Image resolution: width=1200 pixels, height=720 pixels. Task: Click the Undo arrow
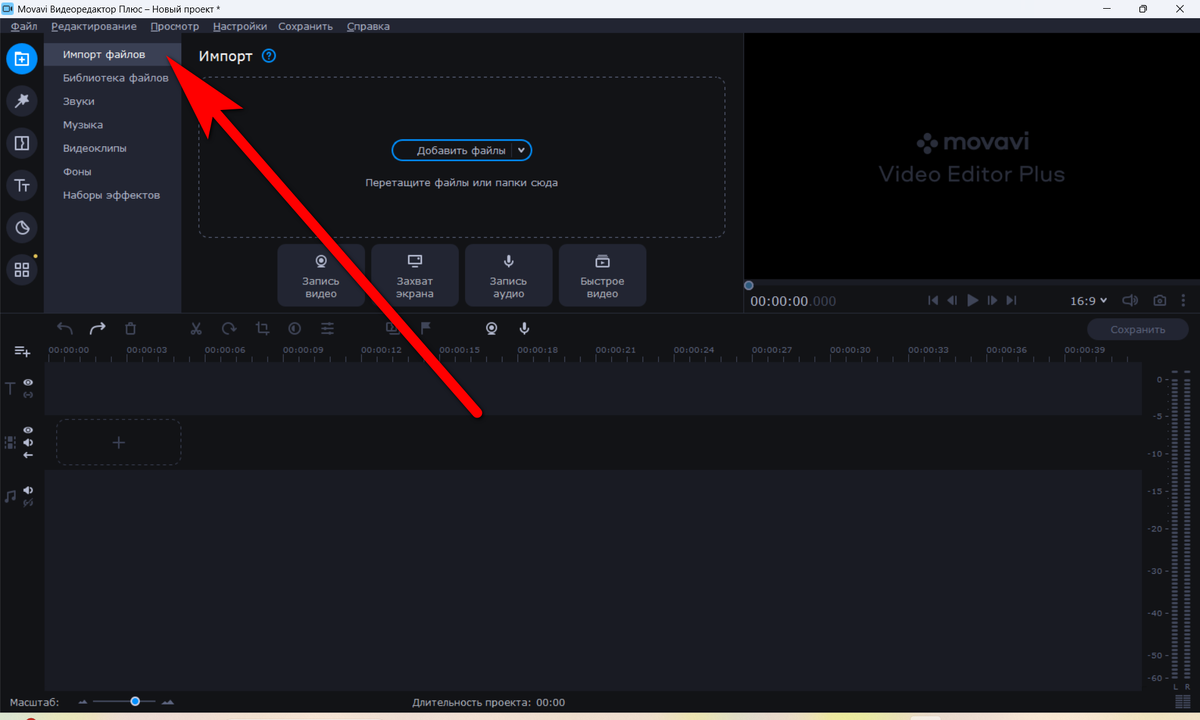coord(64,328)
